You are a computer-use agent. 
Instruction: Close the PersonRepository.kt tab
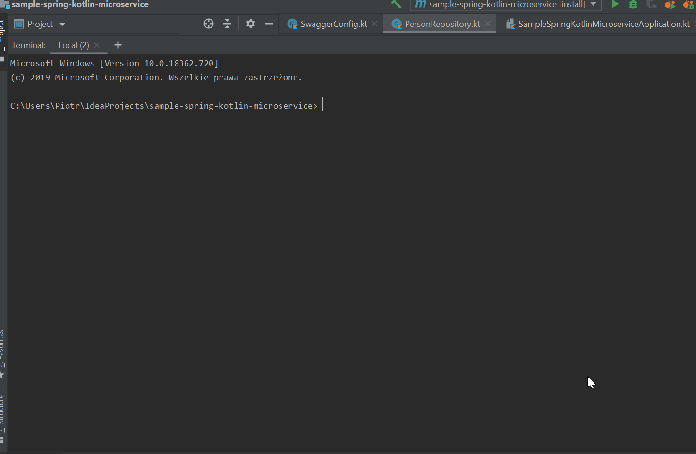tap(488, 24)
